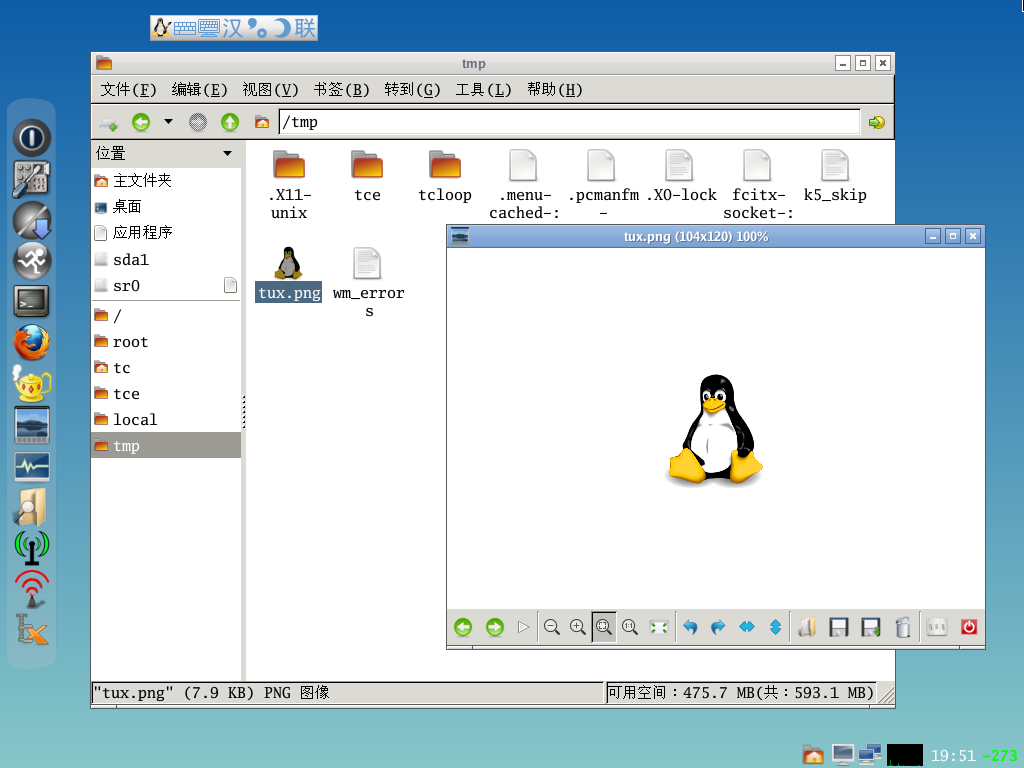Toggle fit image to window zoom
This screenshot has width=1024, height=768.
pyautogui.click(x=604, y=628)
